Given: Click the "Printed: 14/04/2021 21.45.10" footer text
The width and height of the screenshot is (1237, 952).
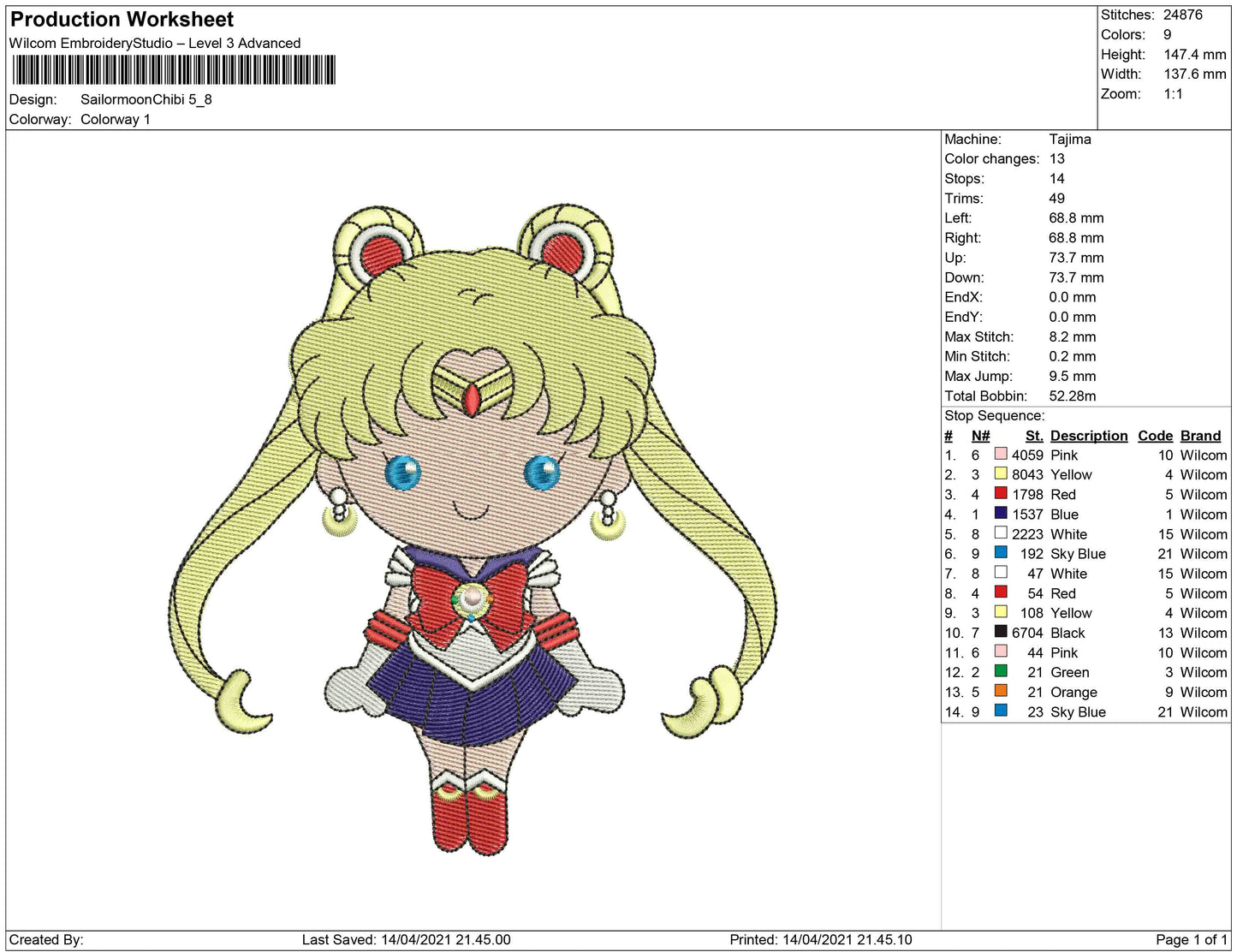Looking at the screenshot, I should [821, 939].
